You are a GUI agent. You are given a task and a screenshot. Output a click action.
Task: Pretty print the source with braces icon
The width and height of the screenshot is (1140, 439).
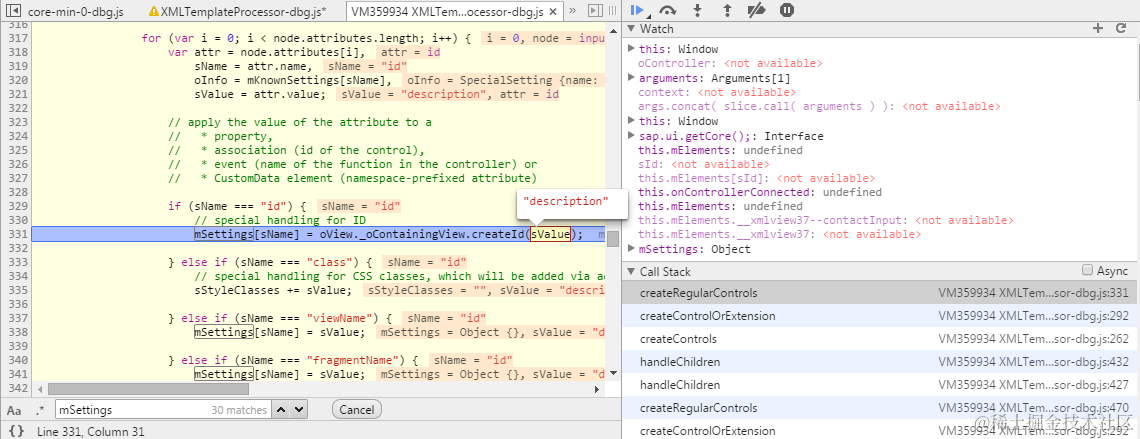click(16, 431)
